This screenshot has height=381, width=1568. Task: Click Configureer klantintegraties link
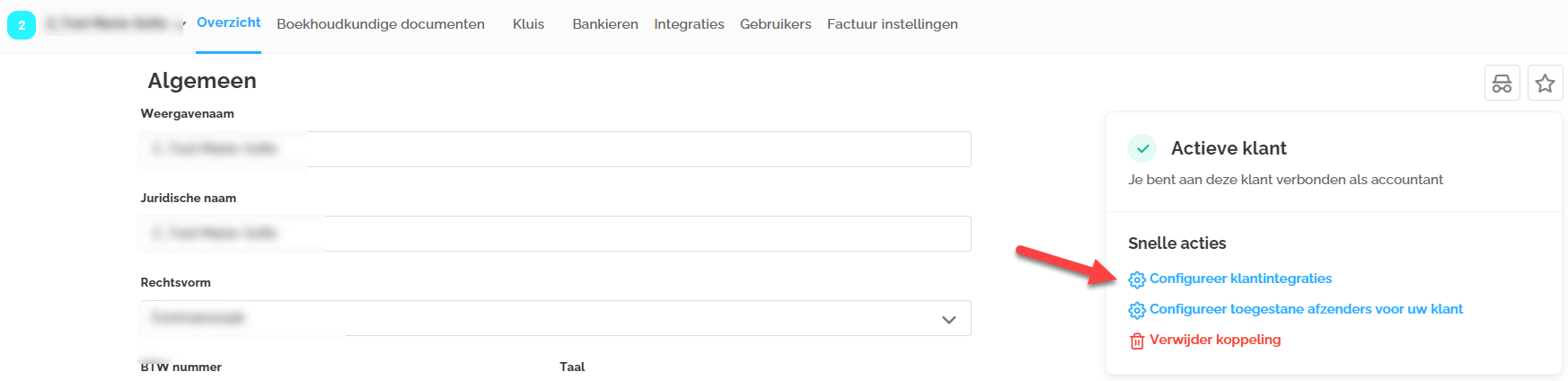click(1240, 279)
